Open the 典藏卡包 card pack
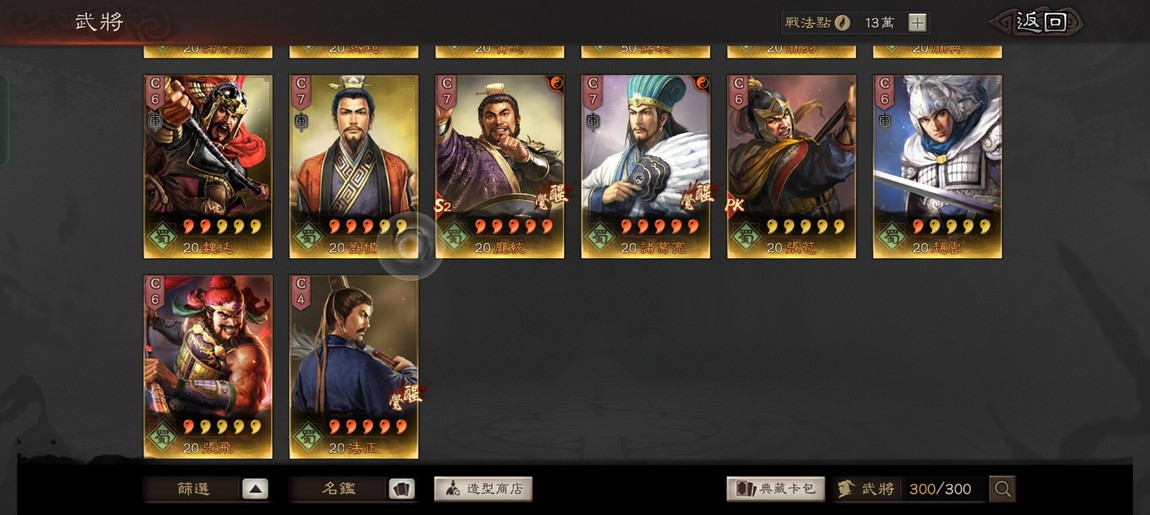The height and width of the screenshot is (515, 1150). pyautogui.click(x=776, y=489)
